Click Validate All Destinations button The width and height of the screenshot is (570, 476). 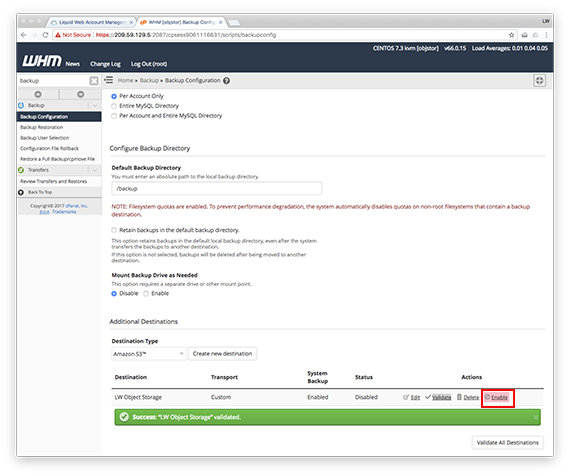tap(507, 443)
